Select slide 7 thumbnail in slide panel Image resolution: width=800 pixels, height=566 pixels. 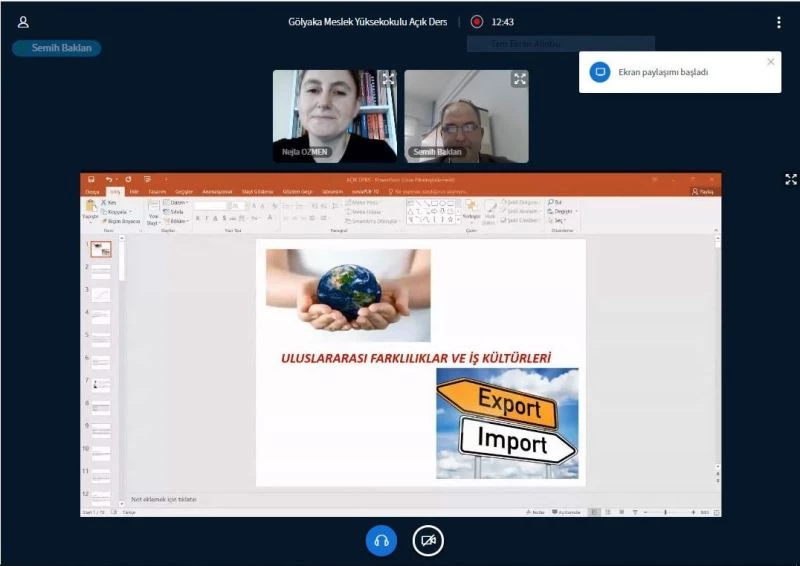point(101,383)
